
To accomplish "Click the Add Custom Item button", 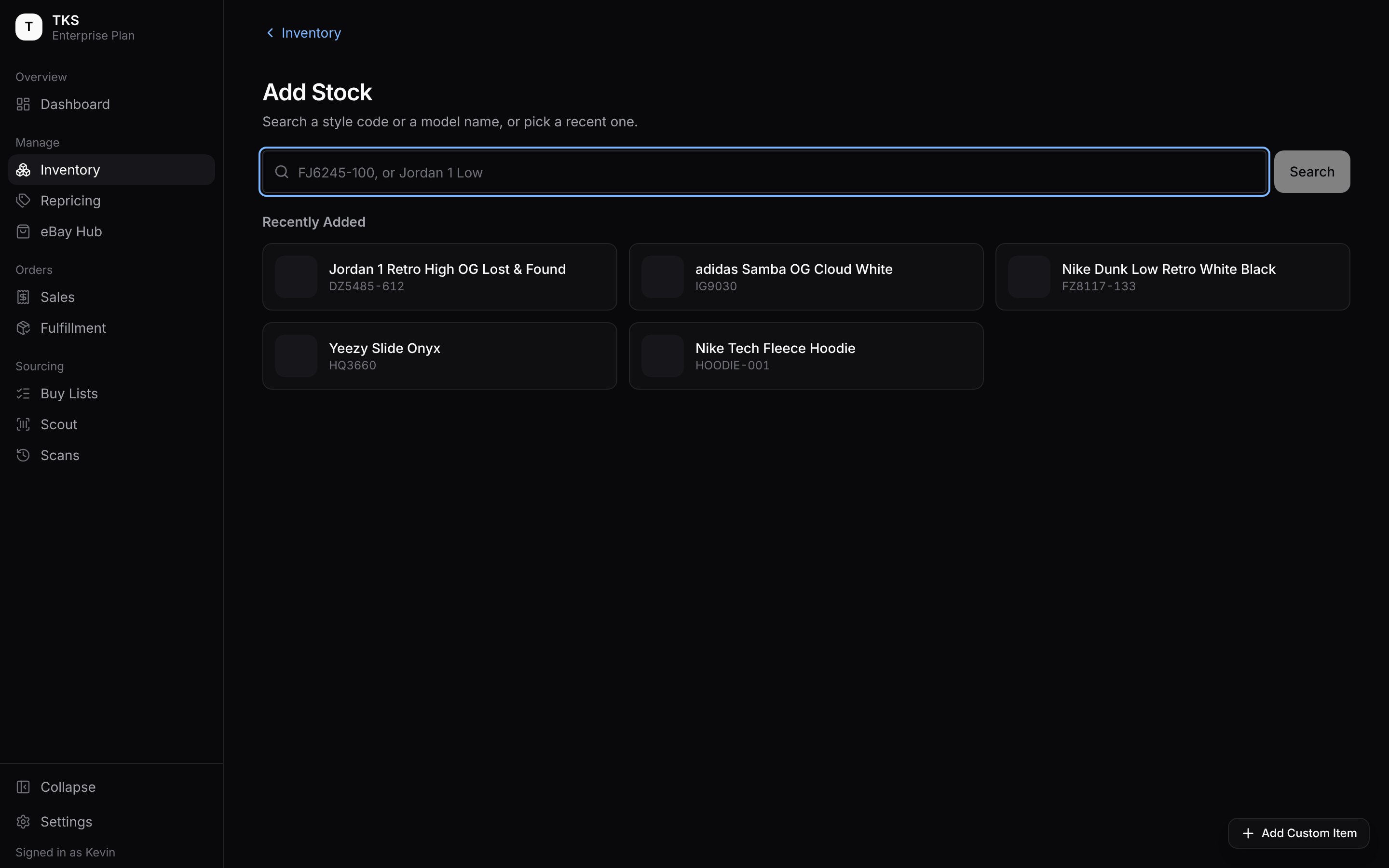I will (1298, 833).
